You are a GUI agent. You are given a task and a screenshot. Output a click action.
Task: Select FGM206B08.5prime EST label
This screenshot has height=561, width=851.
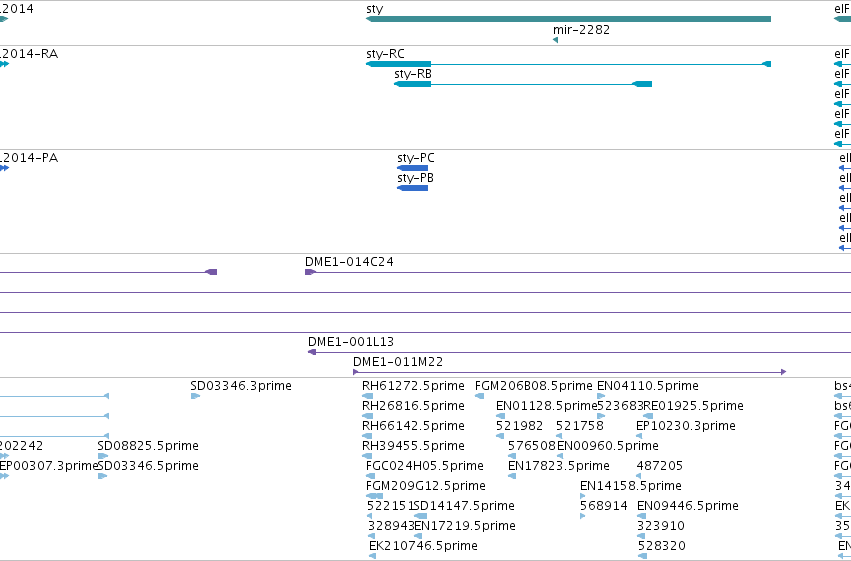[534, 386]
